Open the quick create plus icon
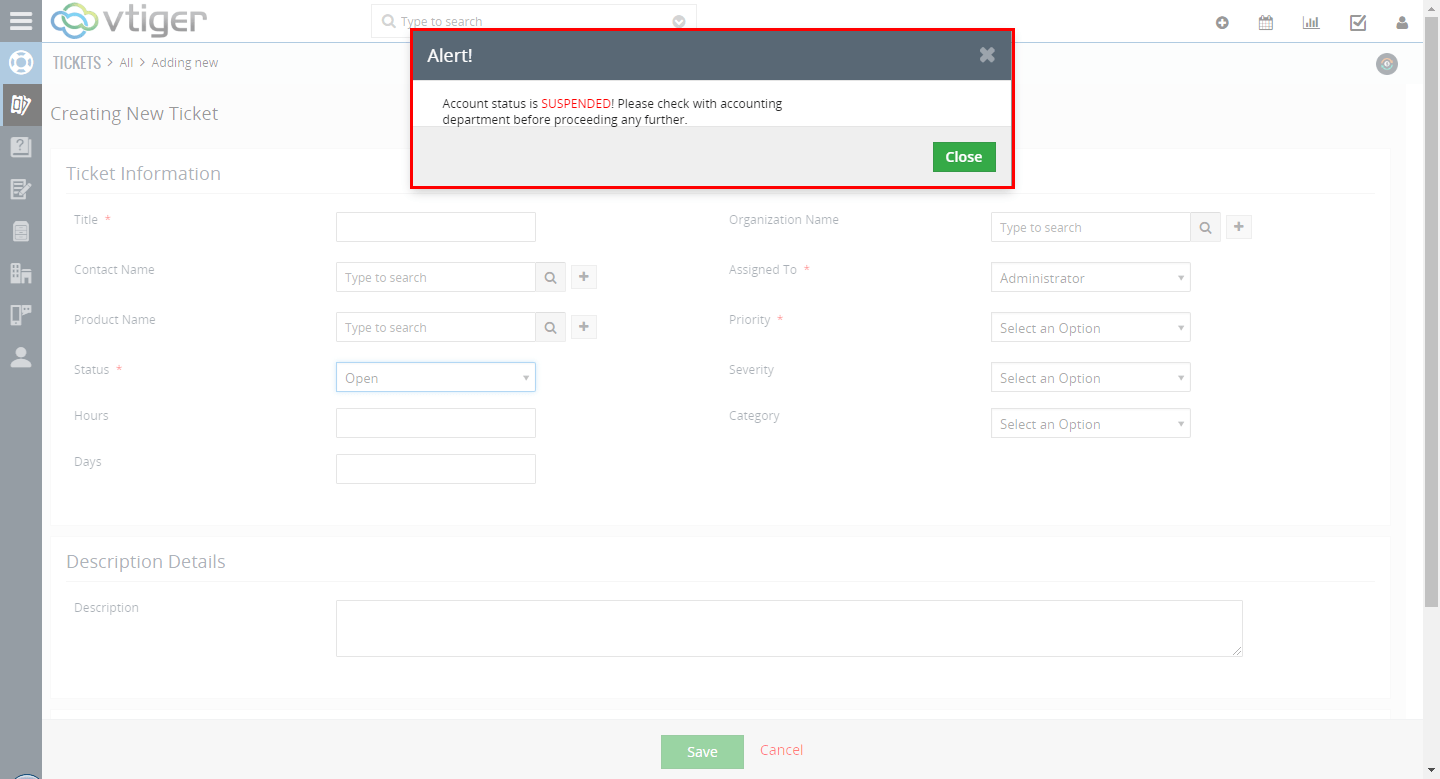Image resolution: width=1440 pixels, height=779 pixels. 1221,21
